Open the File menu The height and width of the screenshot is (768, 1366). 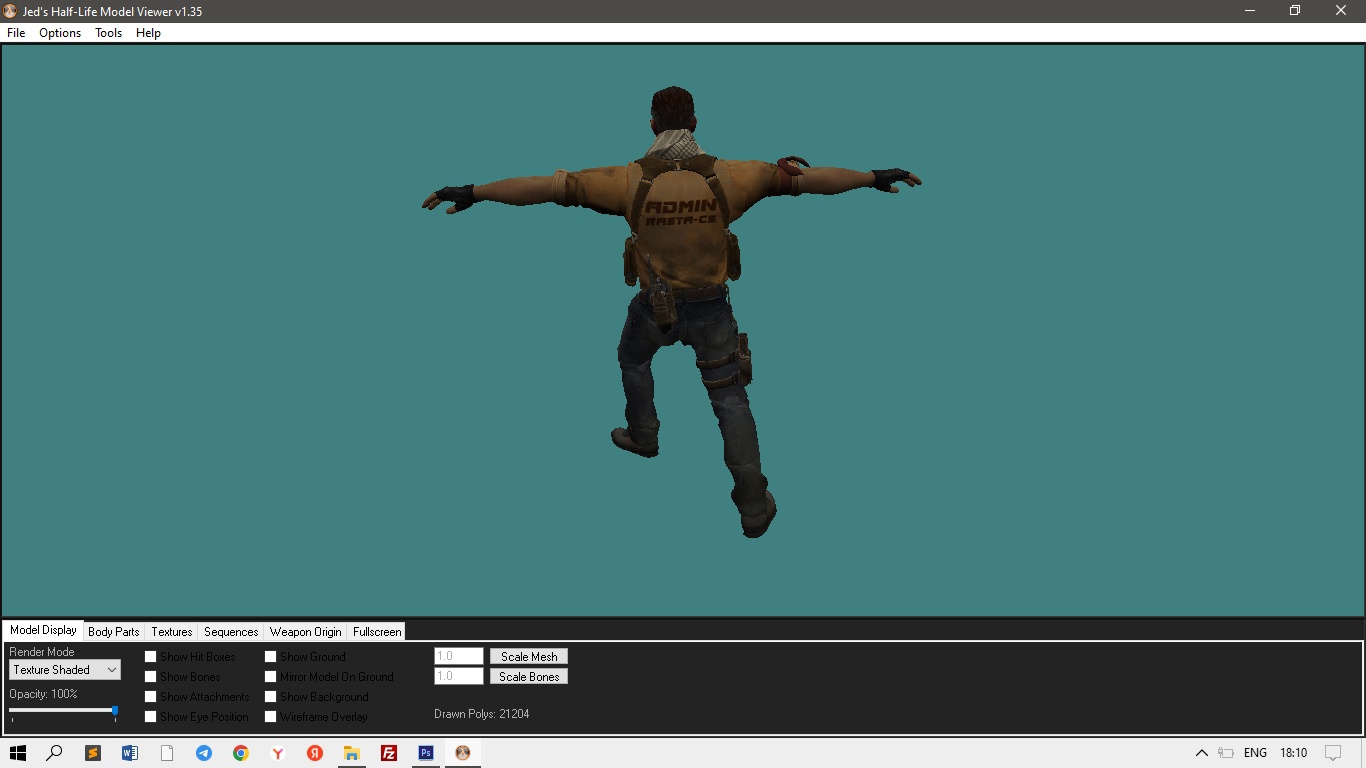(16, 33)
